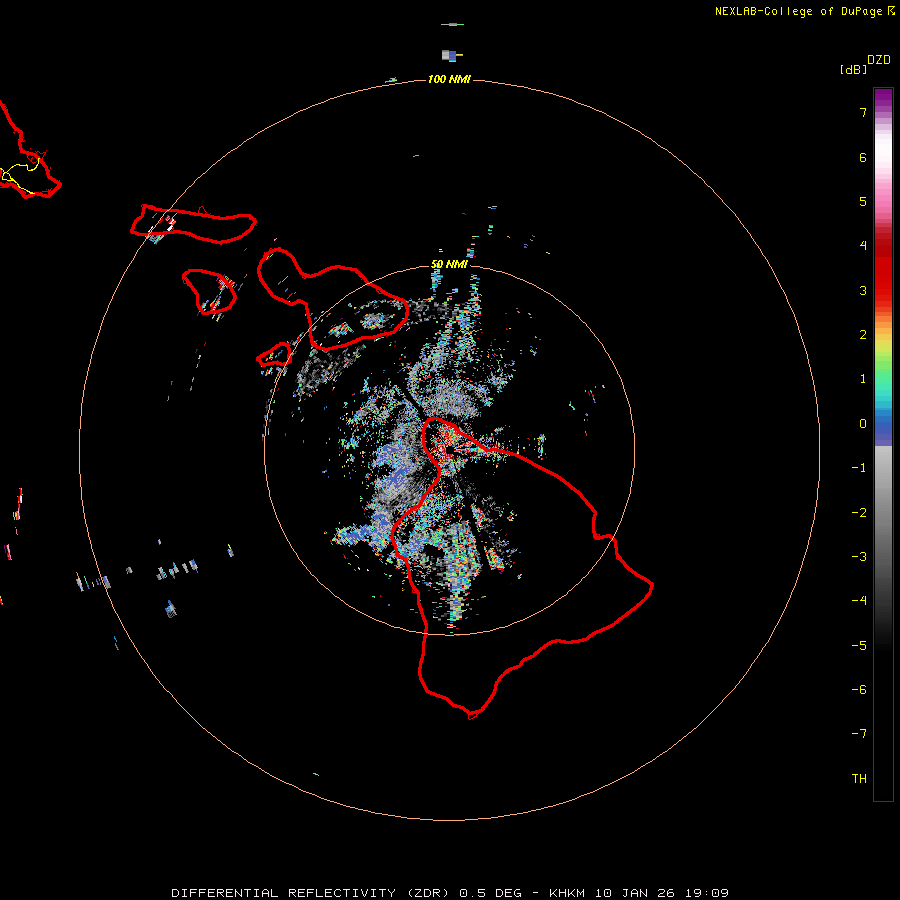
Task: Click the 50 NMI range ring label
Action: 449,264
